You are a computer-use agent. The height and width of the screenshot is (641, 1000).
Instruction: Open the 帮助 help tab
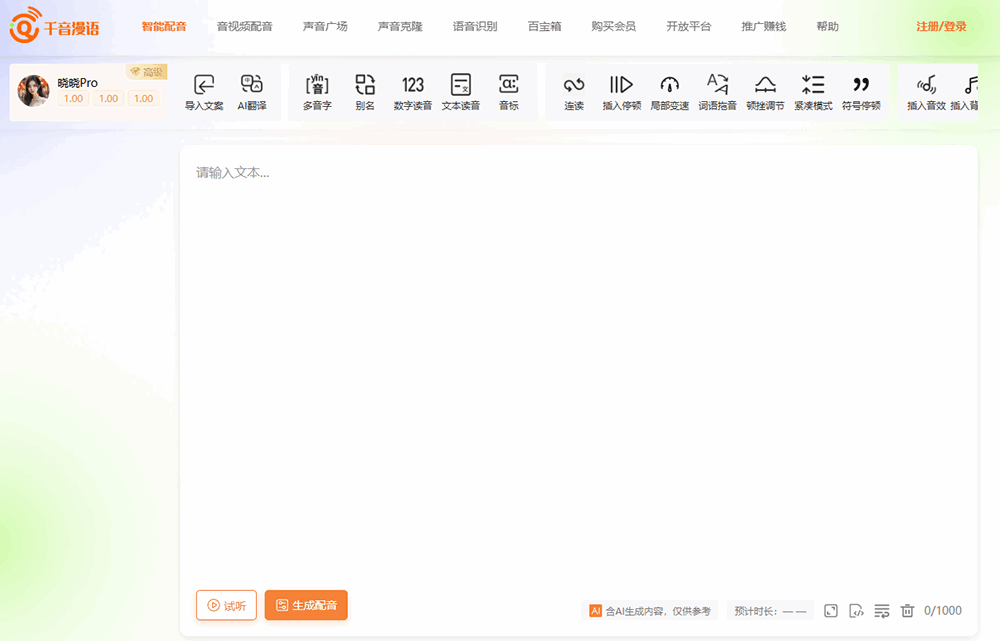[x=827, y=26]
